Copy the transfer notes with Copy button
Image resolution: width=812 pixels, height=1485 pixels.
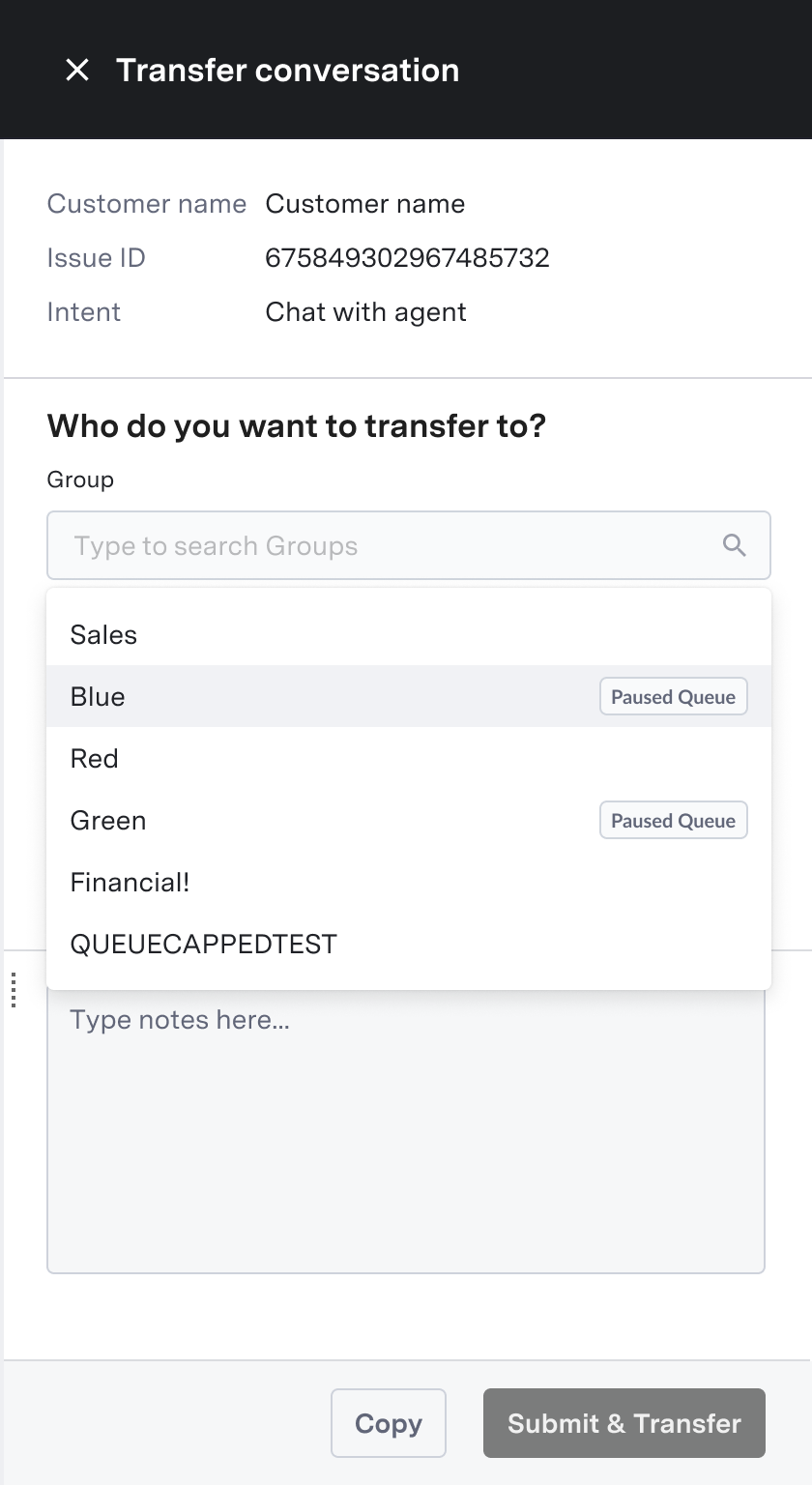tap(389, 1423)
